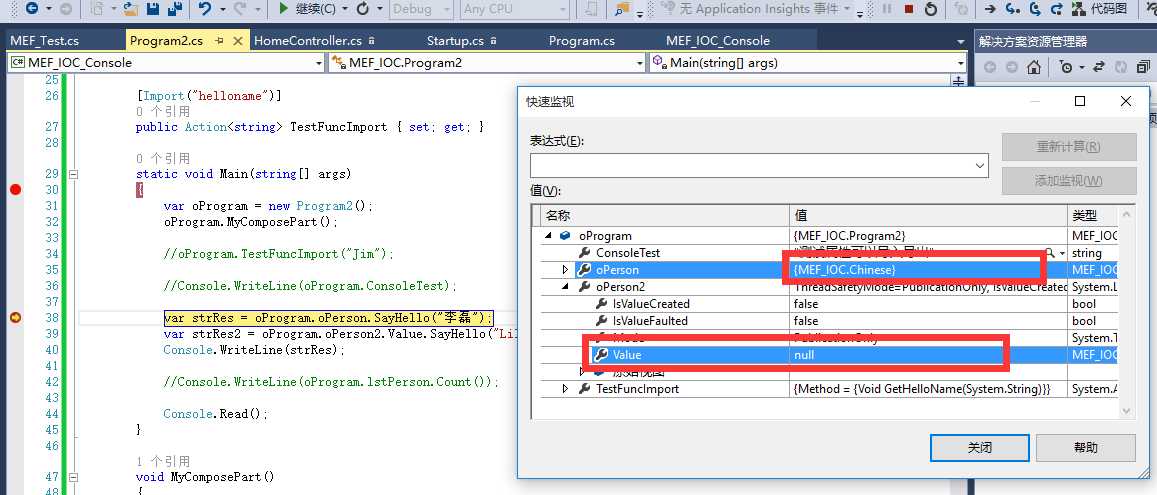
Task: Switch to the MEF_IOC_Console tab
Action: (x=718, y=41)
